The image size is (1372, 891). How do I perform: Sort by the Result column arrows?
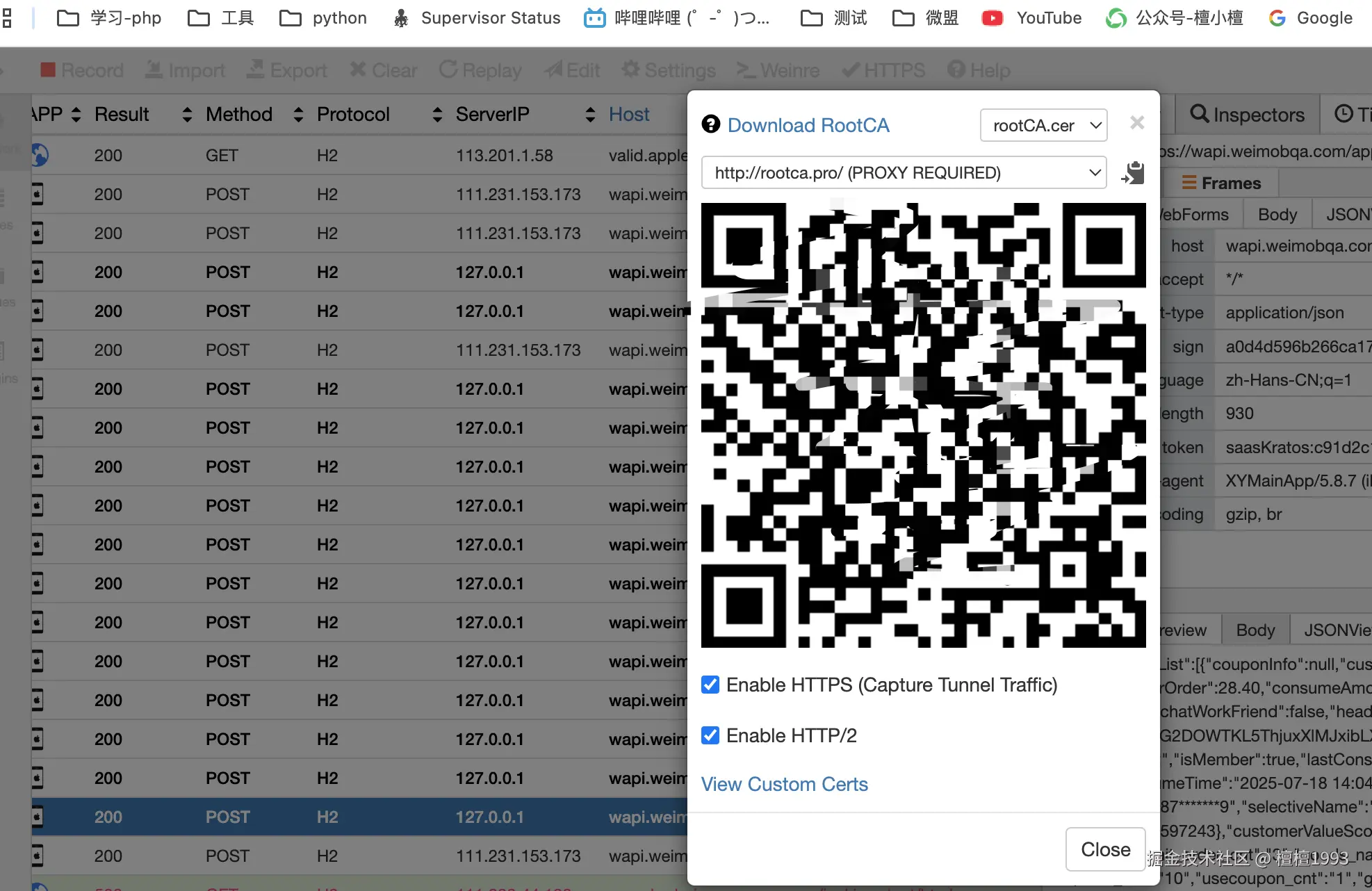(x=187, y=115)
